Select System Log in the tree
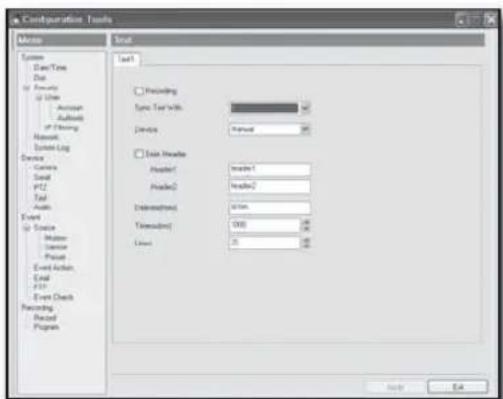503x399 pixels. [x=52, y=147]
